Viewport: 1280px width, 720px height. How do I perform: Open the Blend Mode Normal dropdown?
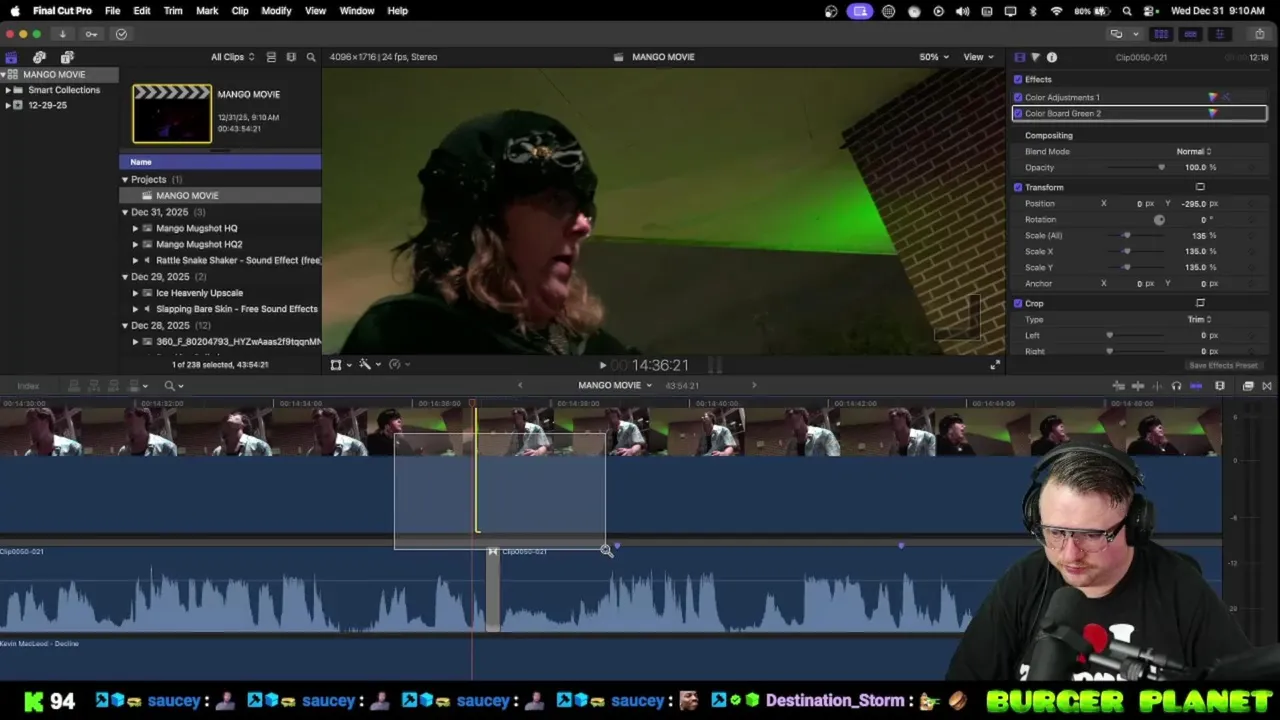[x=1194, y=151]
